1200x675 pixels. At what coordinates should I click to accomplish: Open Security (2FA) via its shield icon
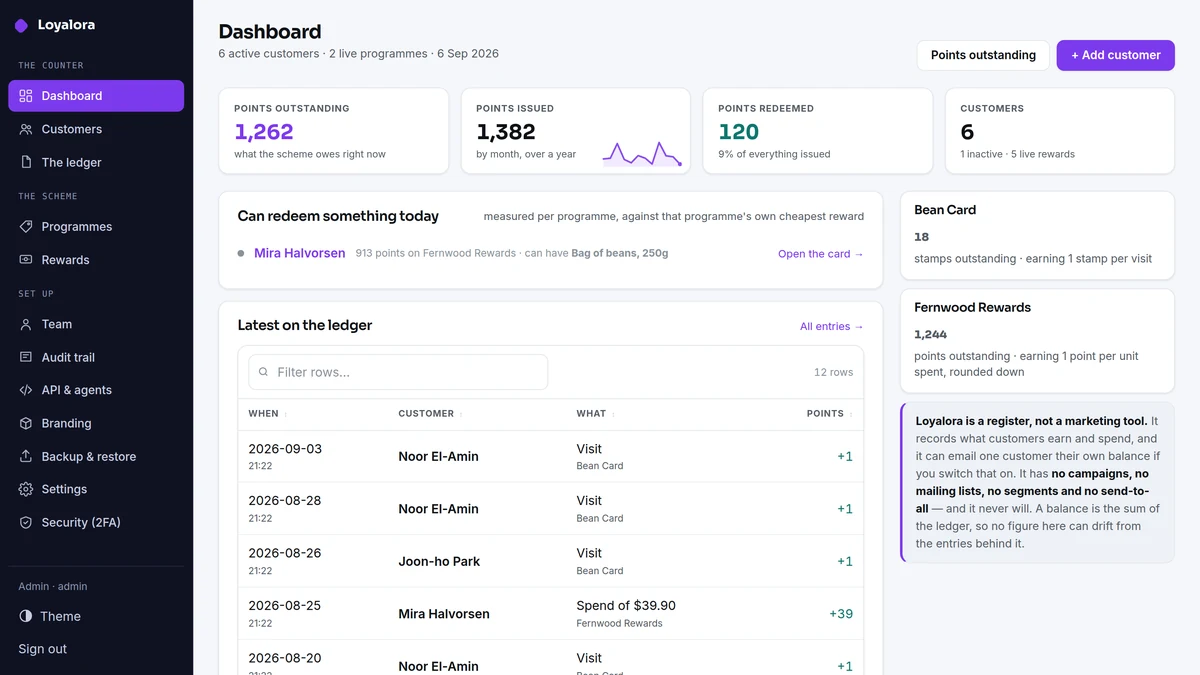tap(26, 522)
